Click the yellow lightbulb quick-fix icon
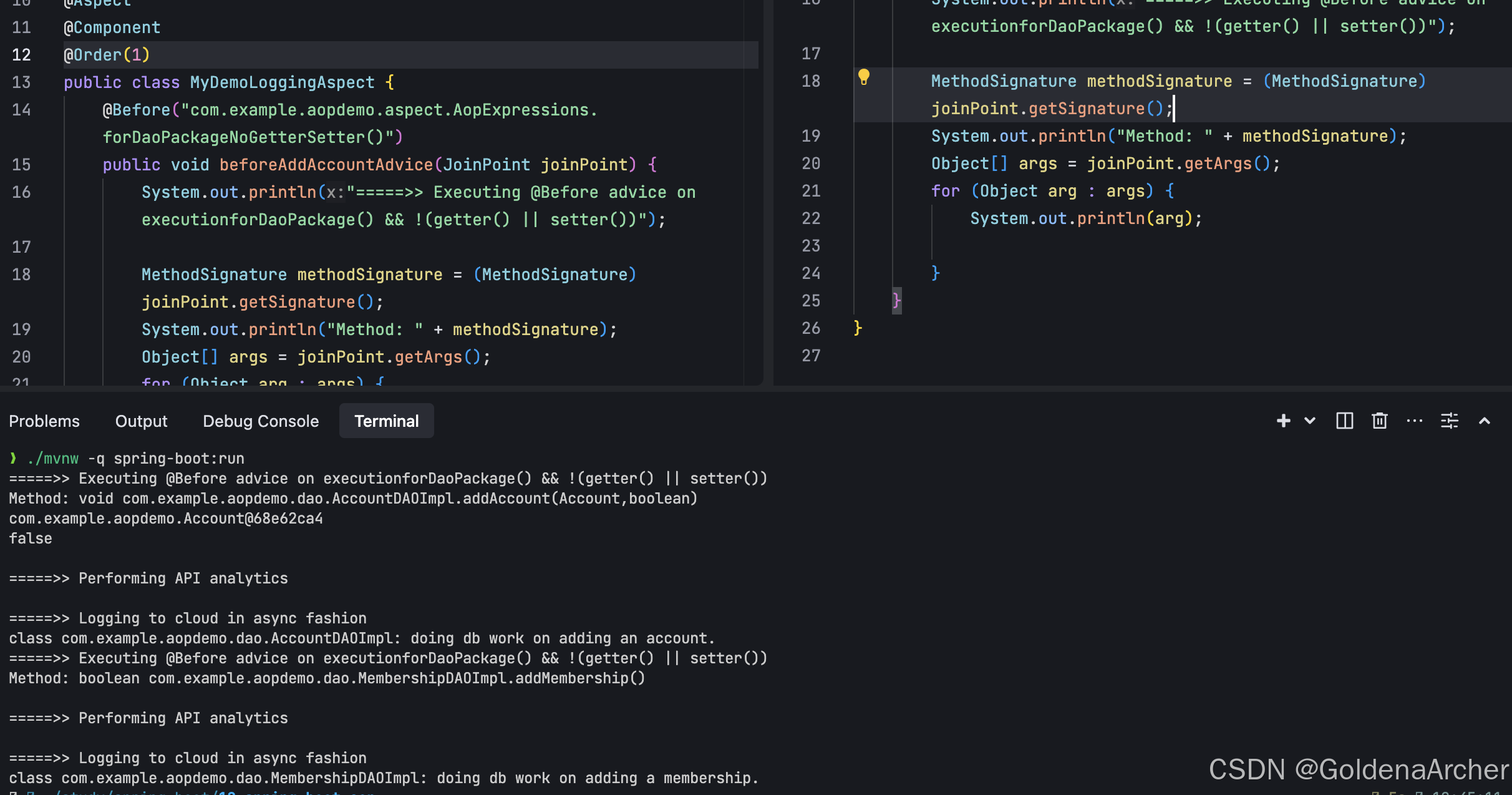Screen dimensions: 1512x795 (x=863, y=77)
